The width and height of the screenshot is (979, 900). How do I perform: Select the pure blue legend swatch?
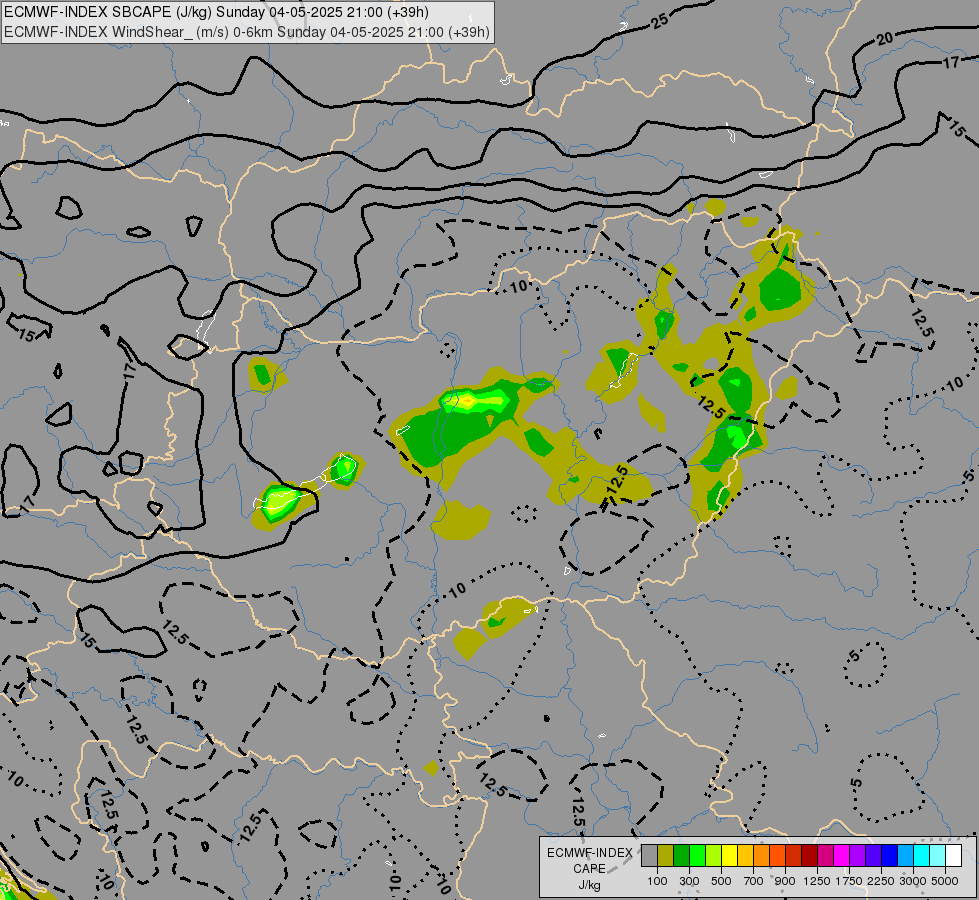890,856
